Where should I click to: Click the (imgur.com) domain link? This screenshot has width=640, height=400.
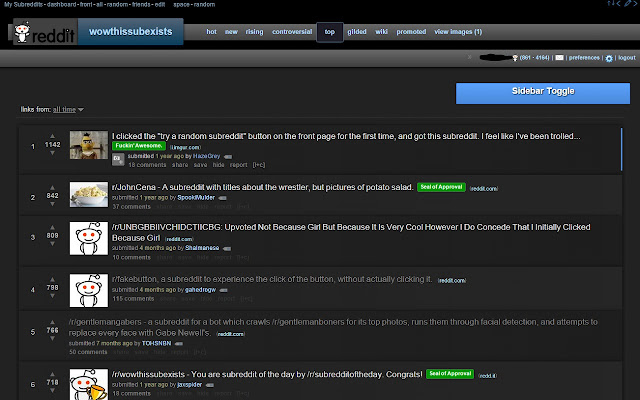185,147
